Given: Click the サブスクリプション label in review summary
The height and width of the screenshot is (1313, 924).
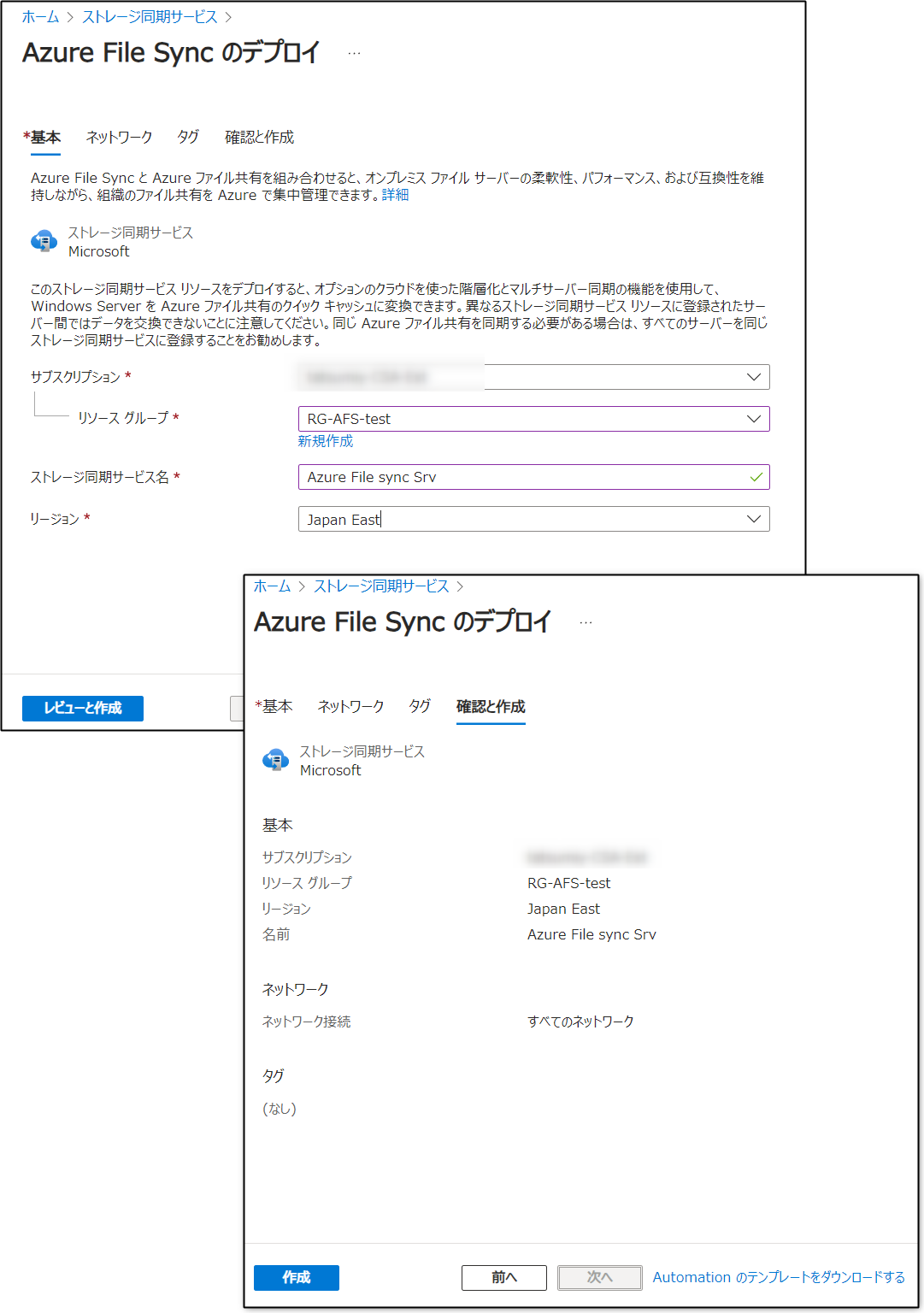Looking at the screenshot, I should click(x=307, y=857).
